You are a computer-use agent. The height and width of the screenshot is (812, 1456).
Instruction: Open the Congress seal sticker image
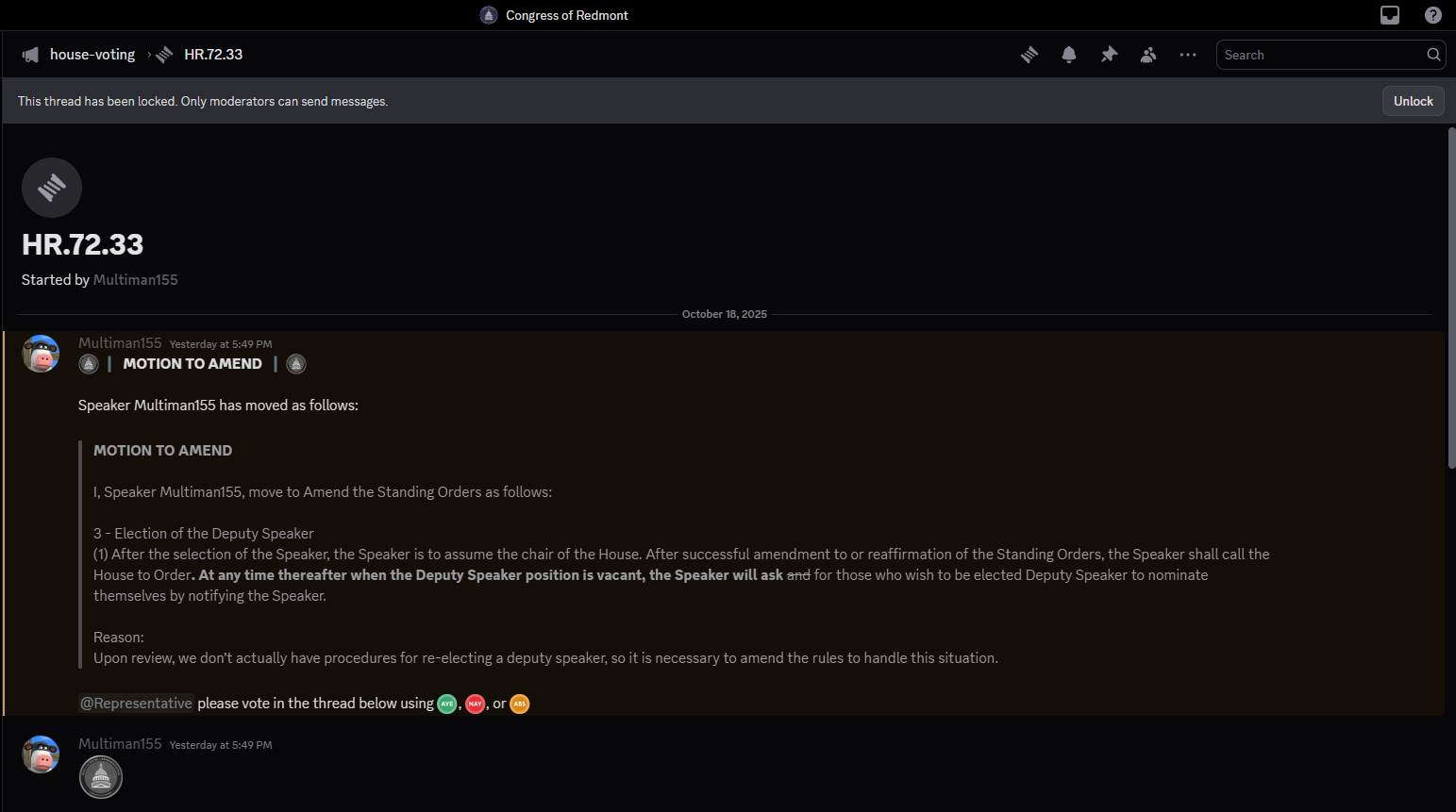pyautogui.click(x=101, y=778)
